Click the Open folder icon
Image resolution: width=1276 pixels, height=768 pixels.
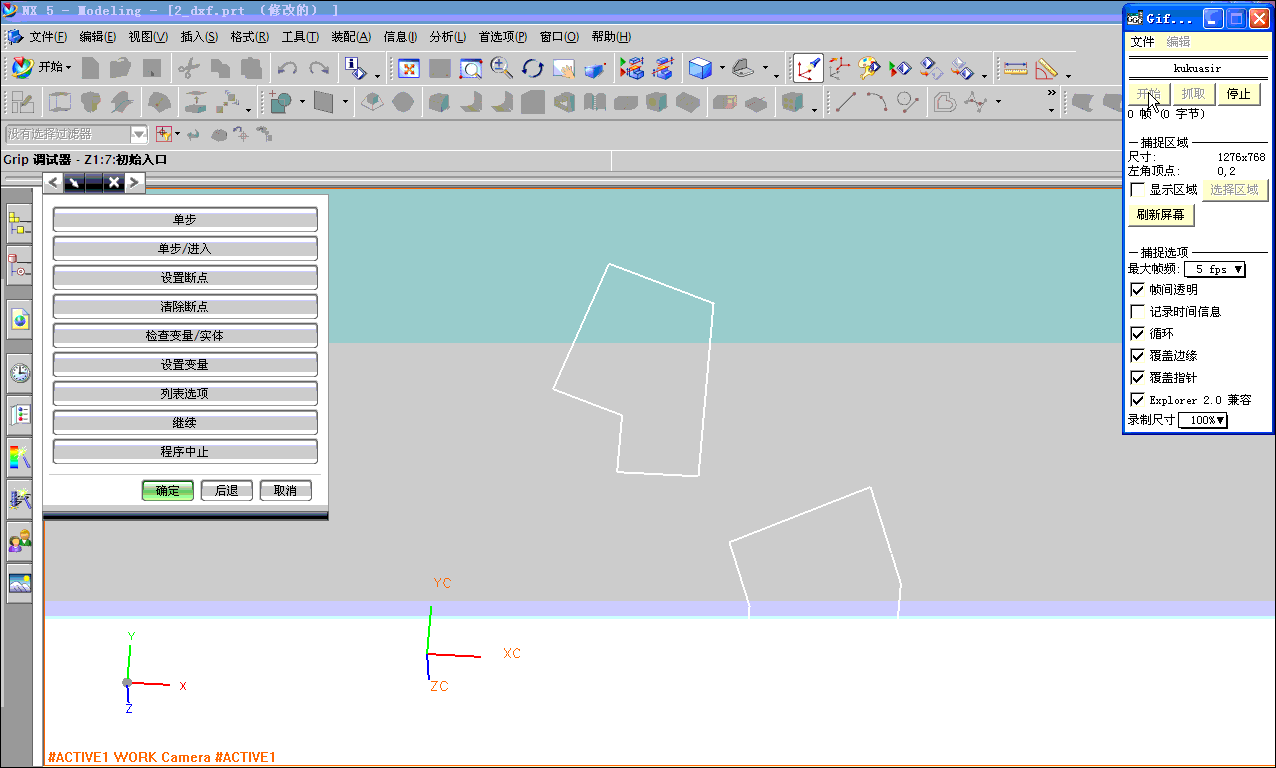[x=121, y=69]
